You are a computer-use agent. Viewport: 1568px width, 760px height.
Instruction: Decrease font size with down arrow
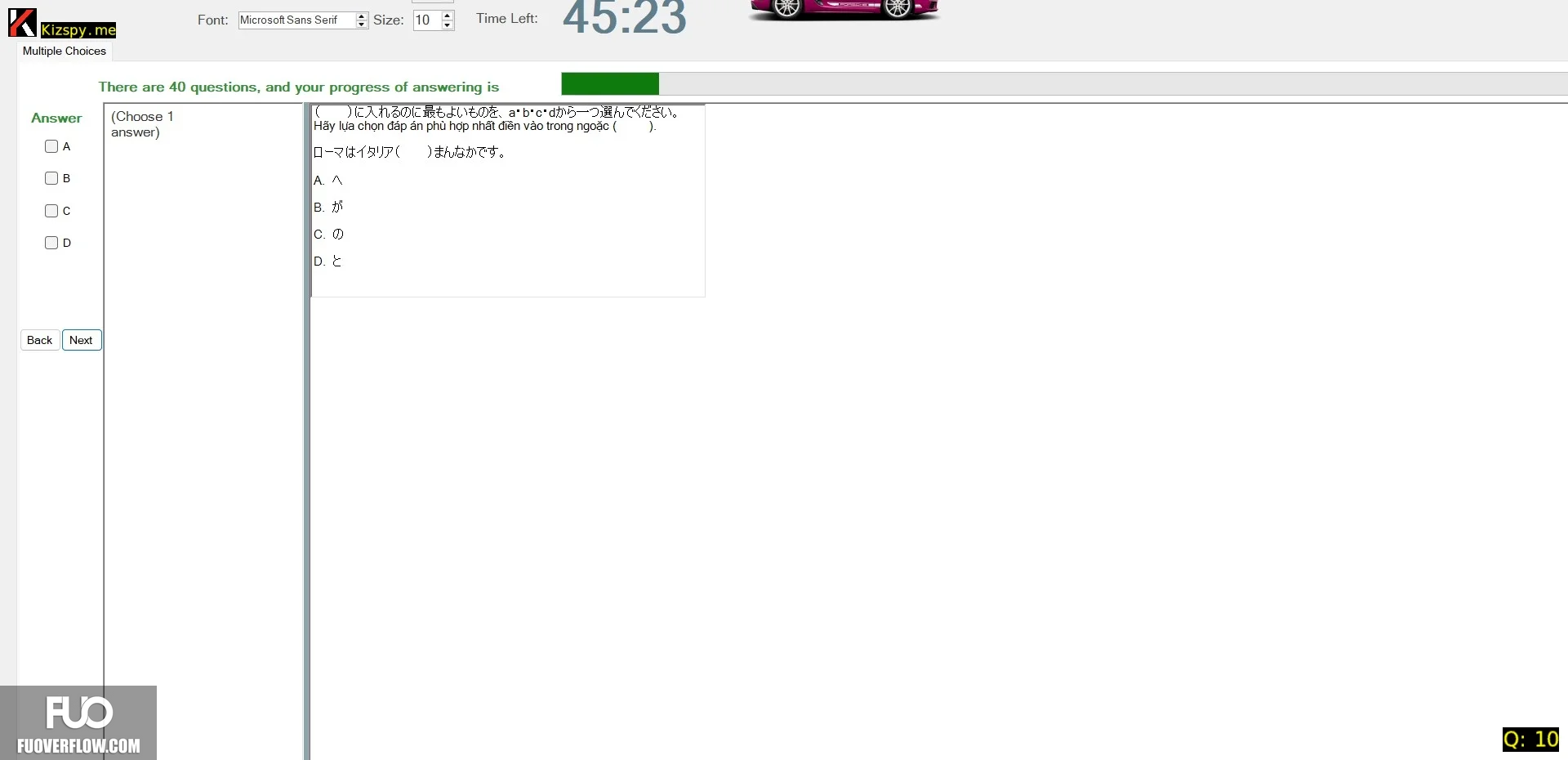pos(448,25)
